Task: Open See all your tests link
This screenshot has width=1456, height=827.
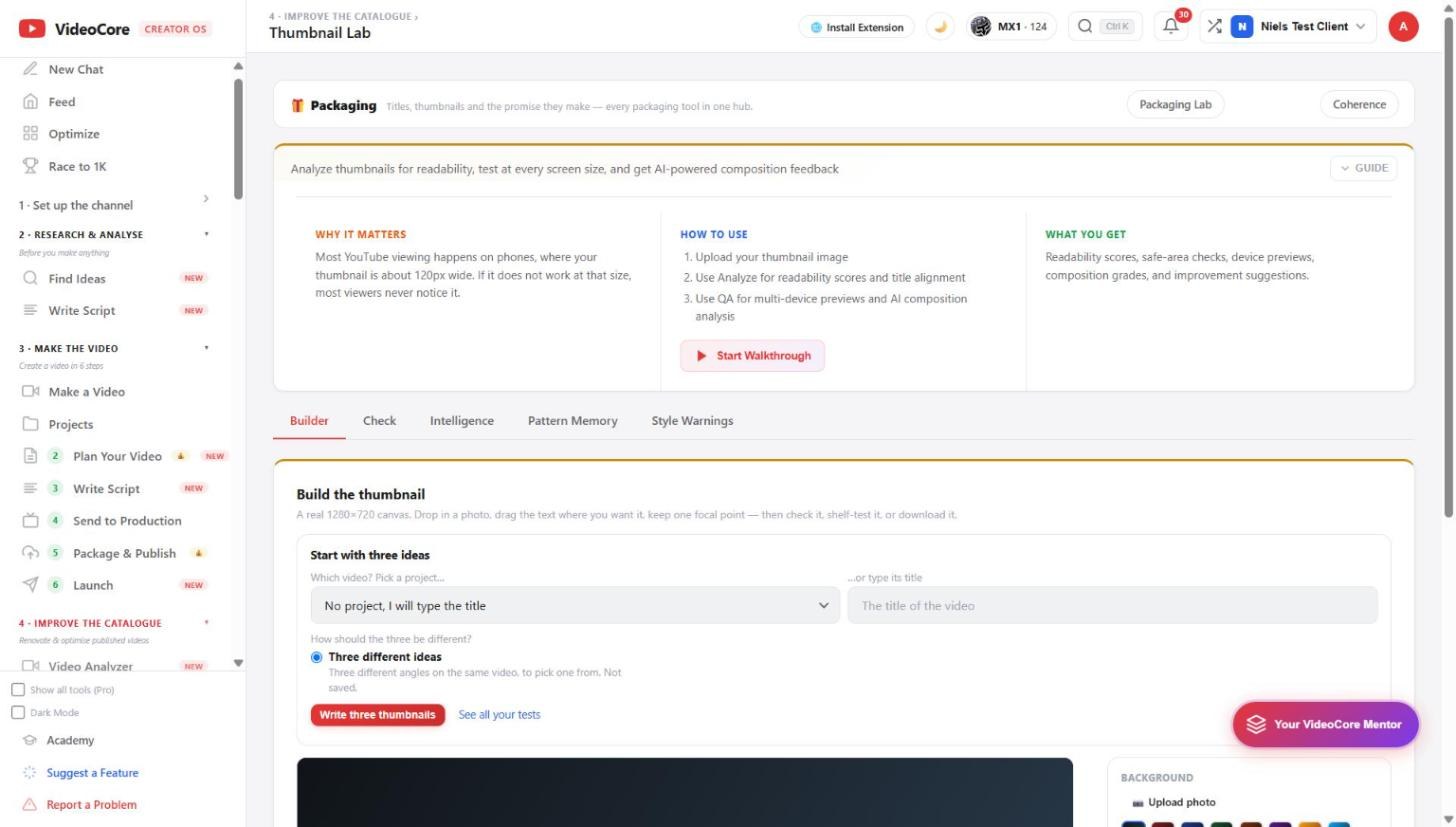Action: 499,715
